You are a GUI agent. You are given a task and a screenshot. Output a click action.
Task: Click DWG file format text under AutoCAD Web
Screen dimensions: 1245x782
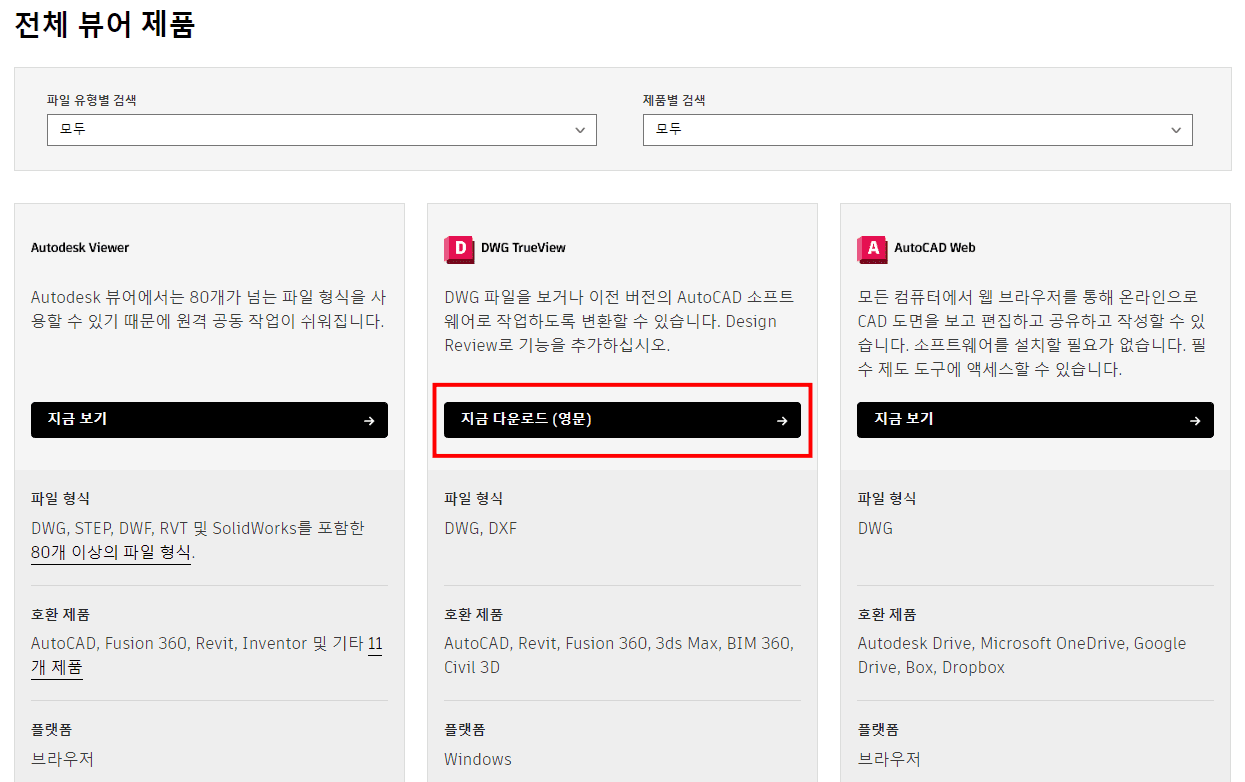click(875, 528)
